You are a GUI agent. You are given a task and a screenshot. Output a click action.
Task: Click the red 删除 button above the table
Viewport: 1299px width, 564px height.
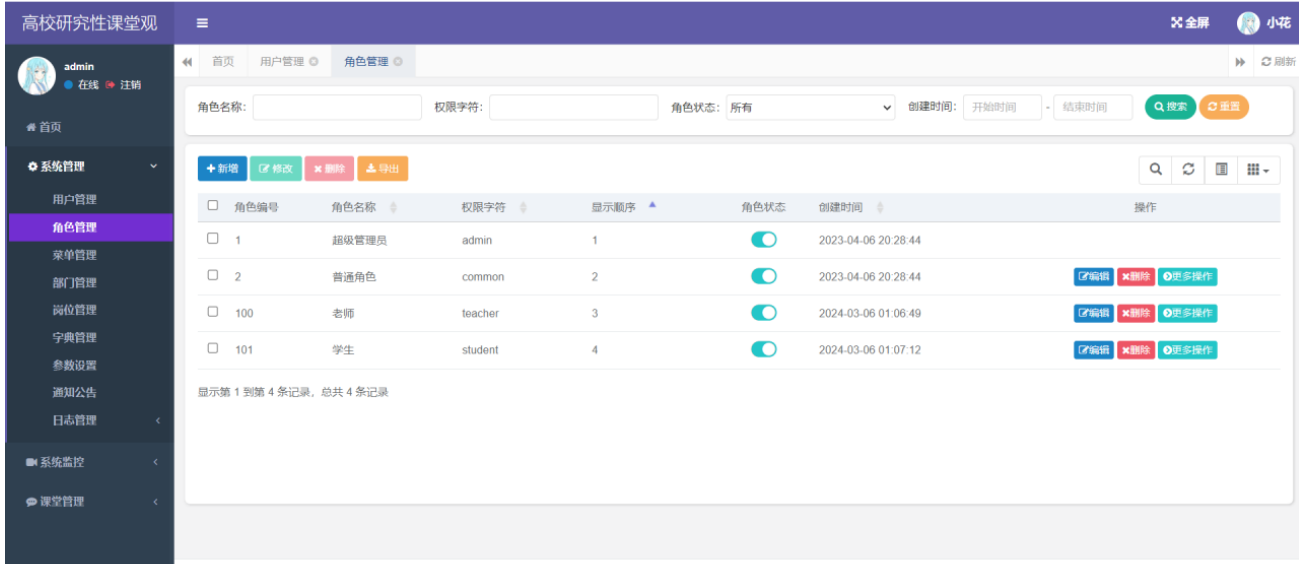tap(329, 169)
